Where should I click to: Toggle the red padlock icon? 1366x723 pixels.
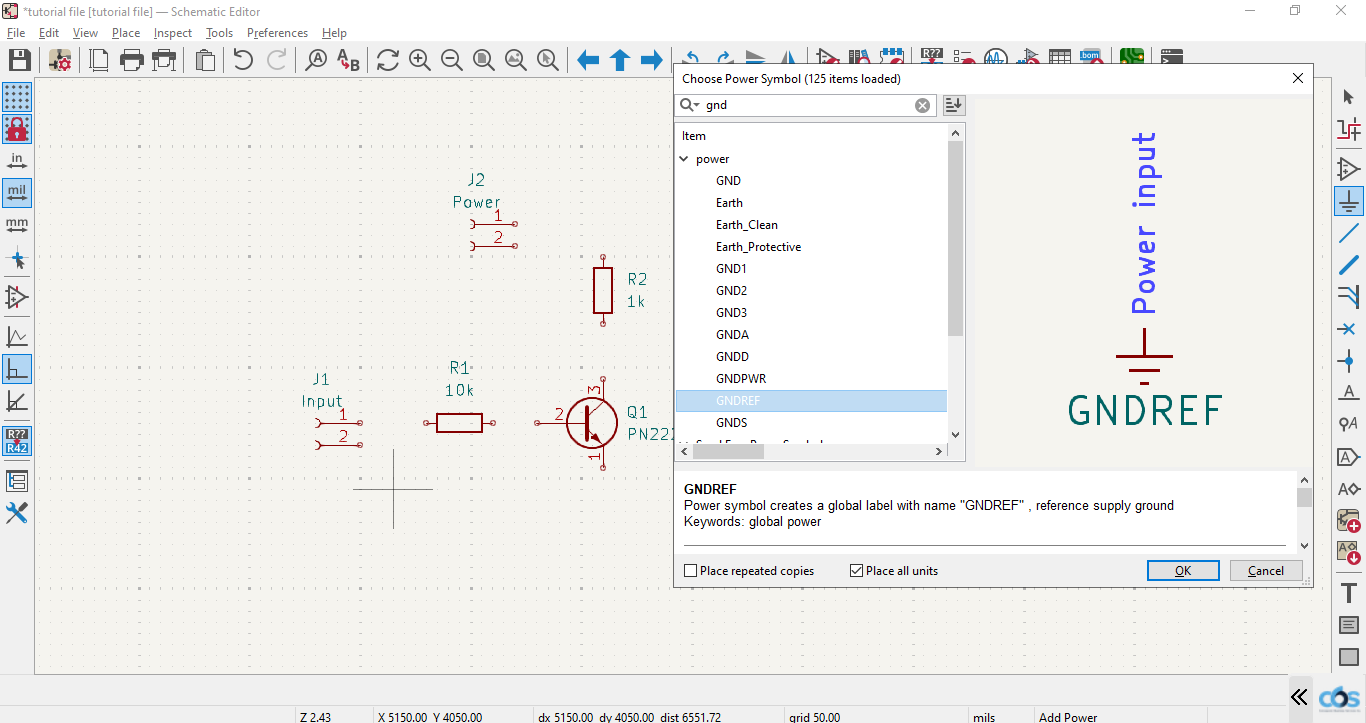[x=17, y=129]
